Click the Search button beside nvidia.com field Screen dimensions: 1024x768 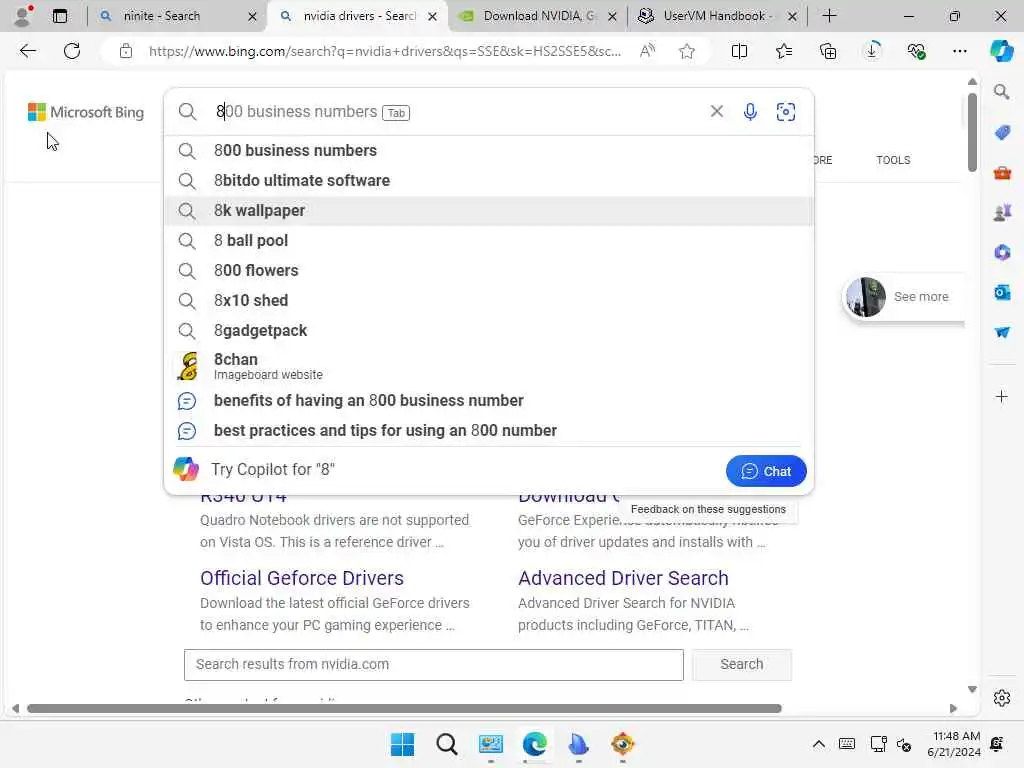pos(741,665)
